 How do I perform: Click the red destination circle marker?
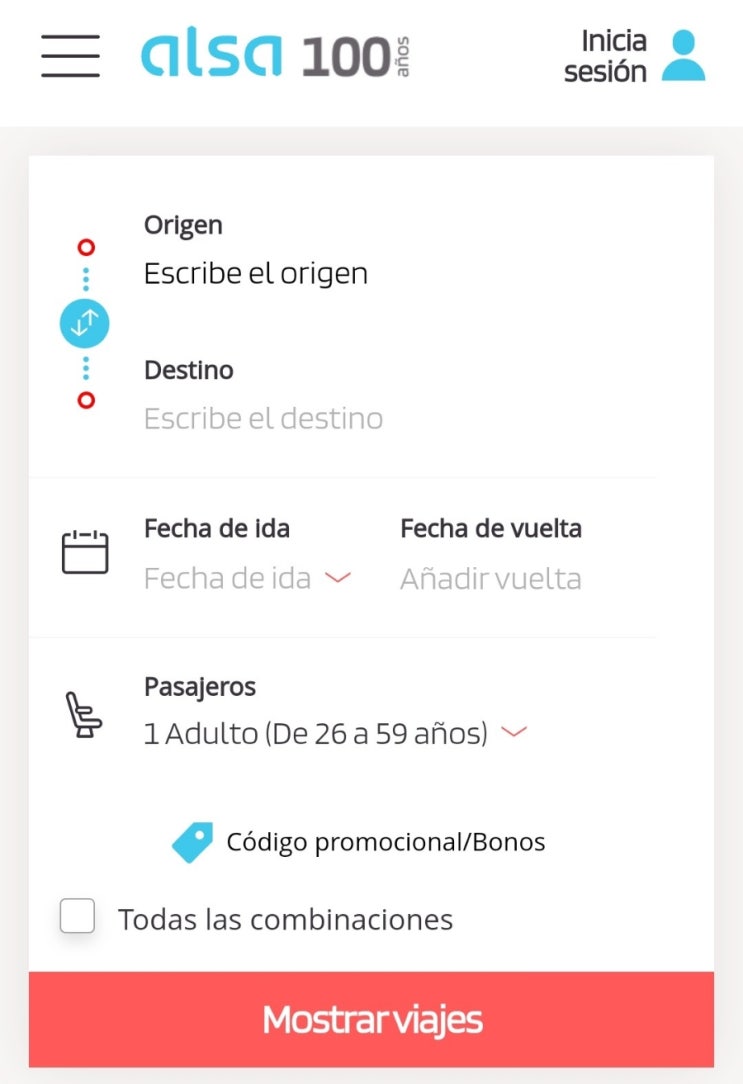(x=86, y=400)
